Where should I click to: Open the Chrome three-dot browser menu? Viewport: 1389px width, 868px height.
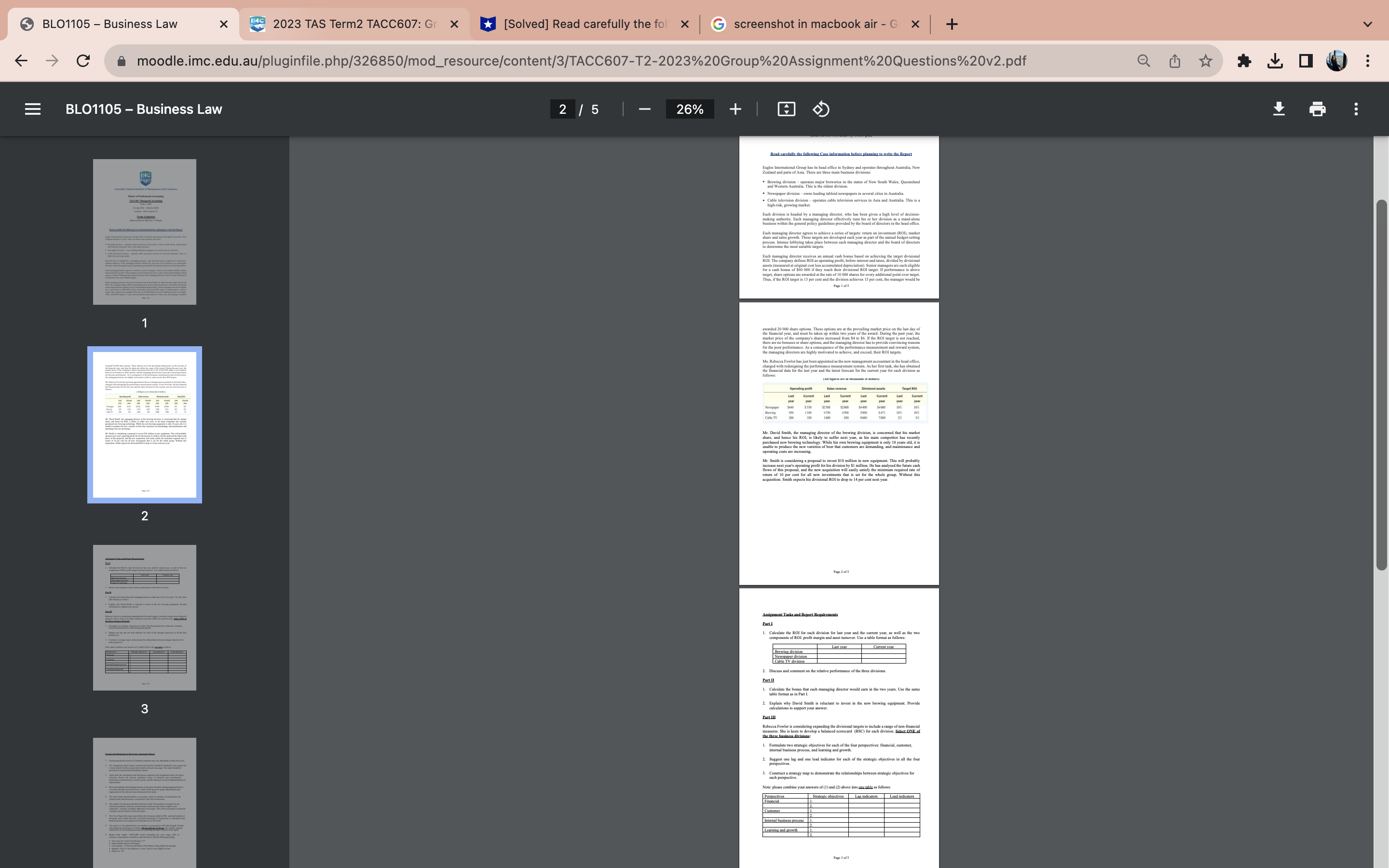[1368, 60]
